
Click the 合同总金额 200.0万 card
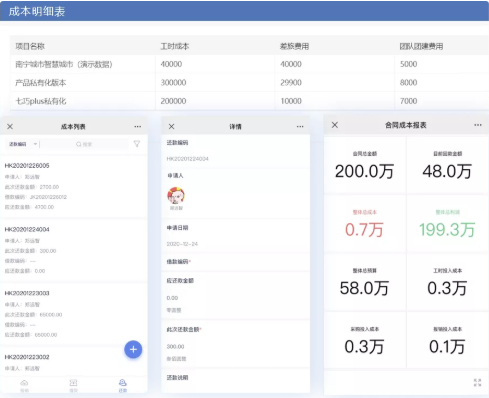click(365, 166)
